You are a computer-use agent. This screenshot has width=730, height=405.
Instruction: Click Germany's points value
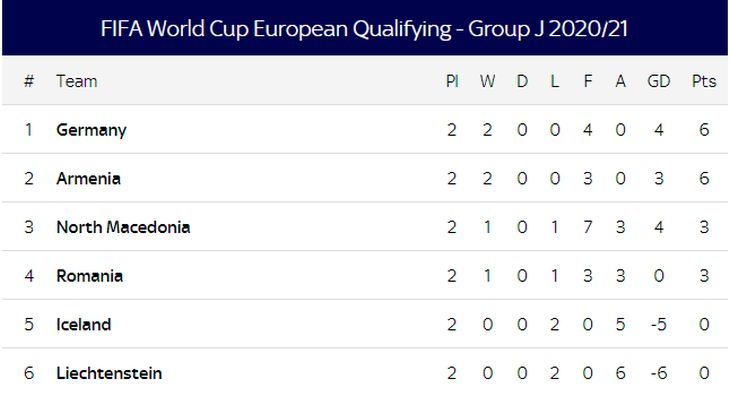(x=704, y=130)
